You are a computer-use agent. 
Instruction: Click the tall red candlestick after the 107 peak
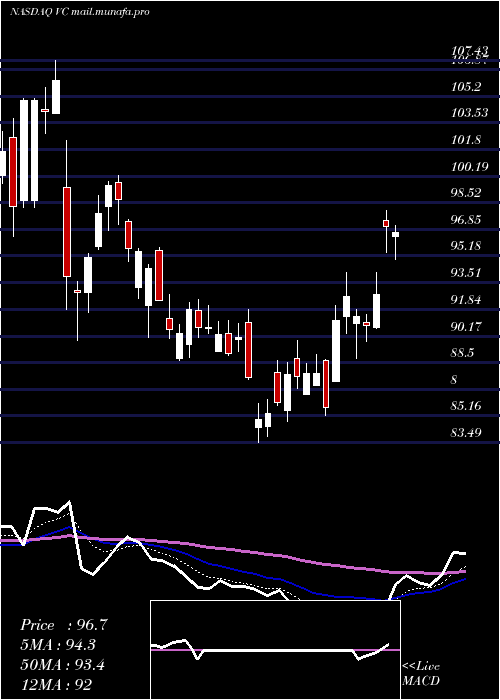67,225
